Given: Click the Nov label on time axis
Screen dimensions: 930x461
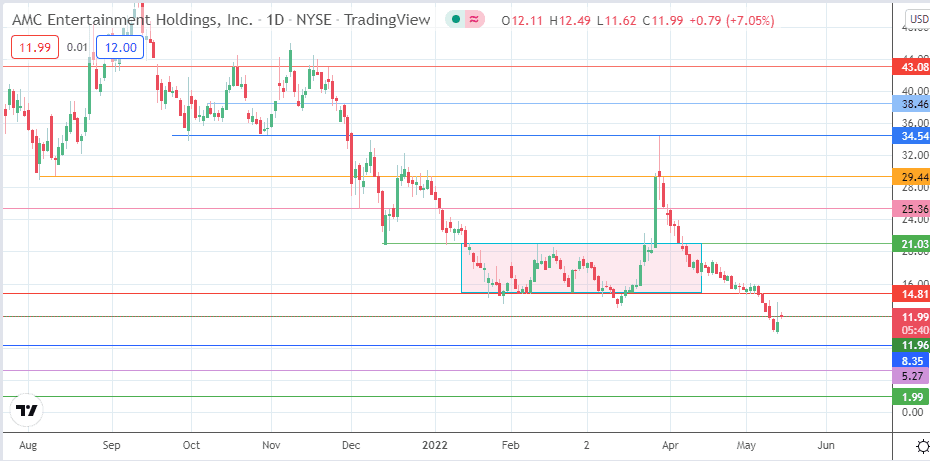Looking at the screenshot, I should point(270,445).
